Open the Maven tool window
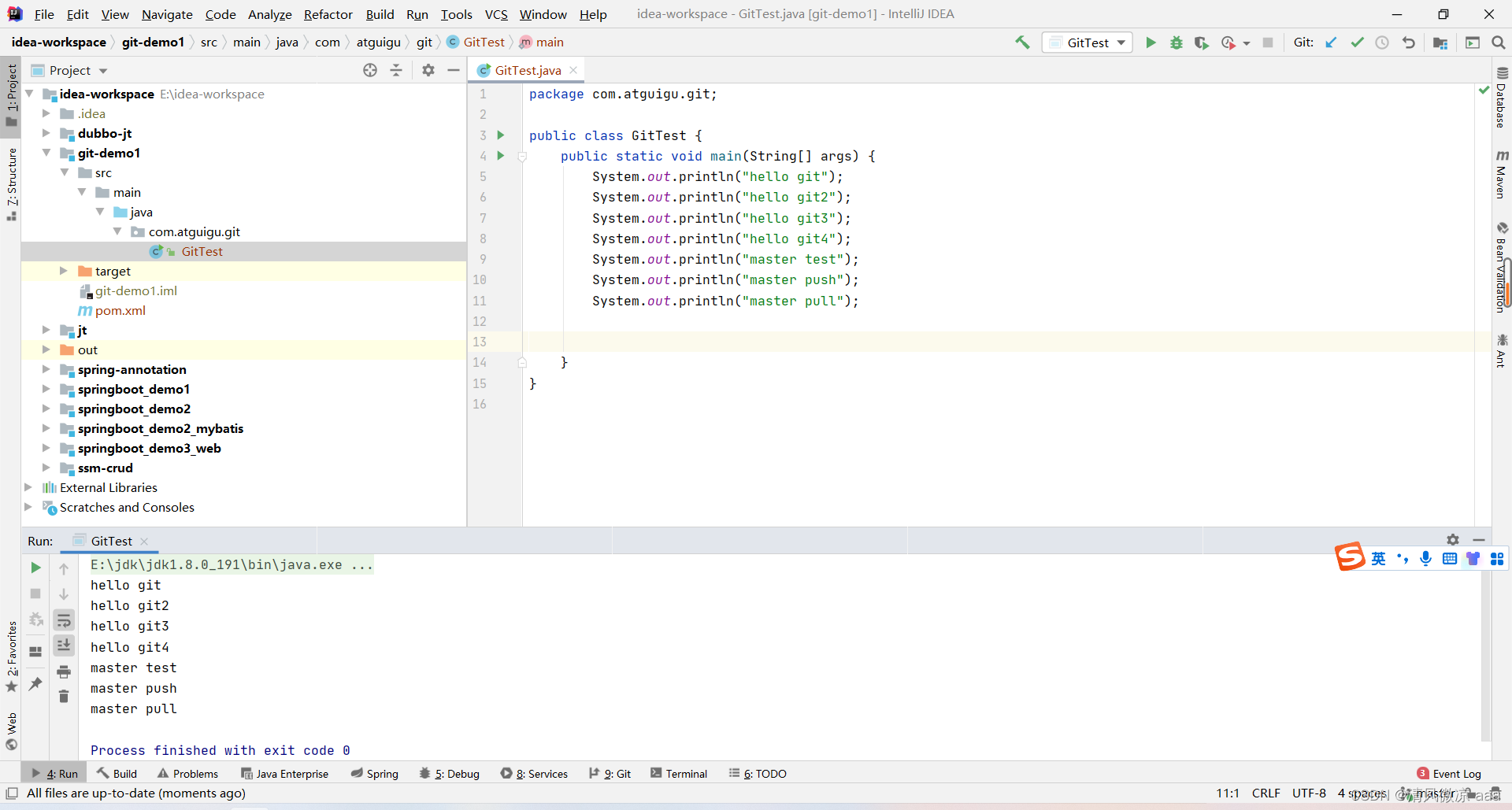Image resolution: width=1512 pixels, height=810 pixels. 1502,174
